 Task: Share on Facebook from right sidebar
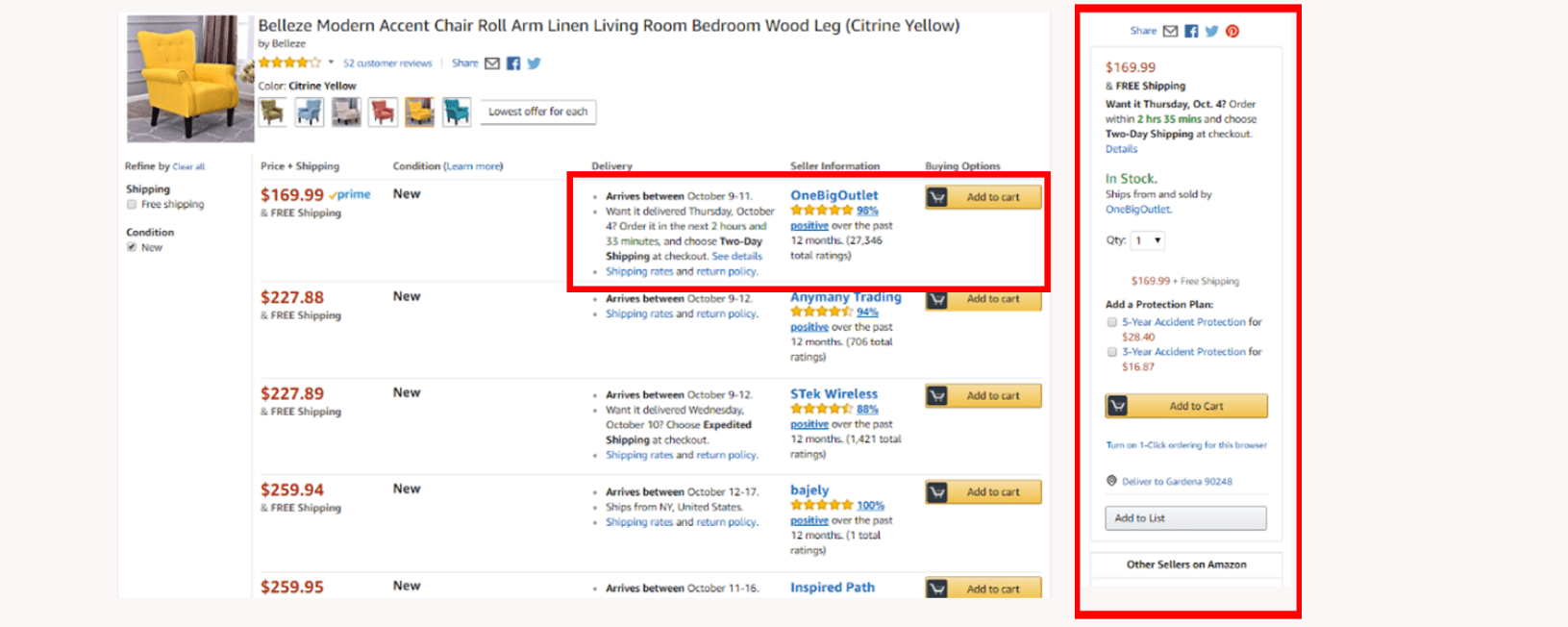(1191, 31)
